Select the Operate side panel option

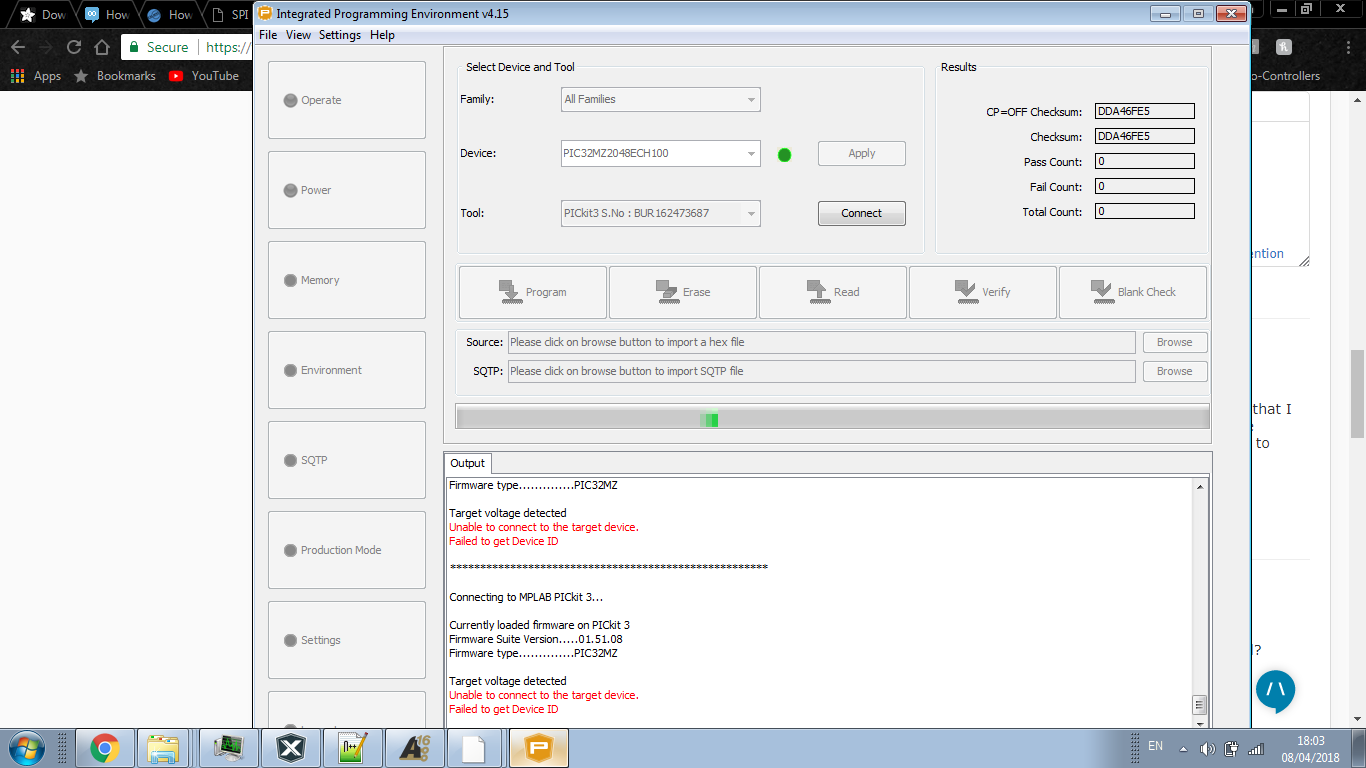point(346,100)
